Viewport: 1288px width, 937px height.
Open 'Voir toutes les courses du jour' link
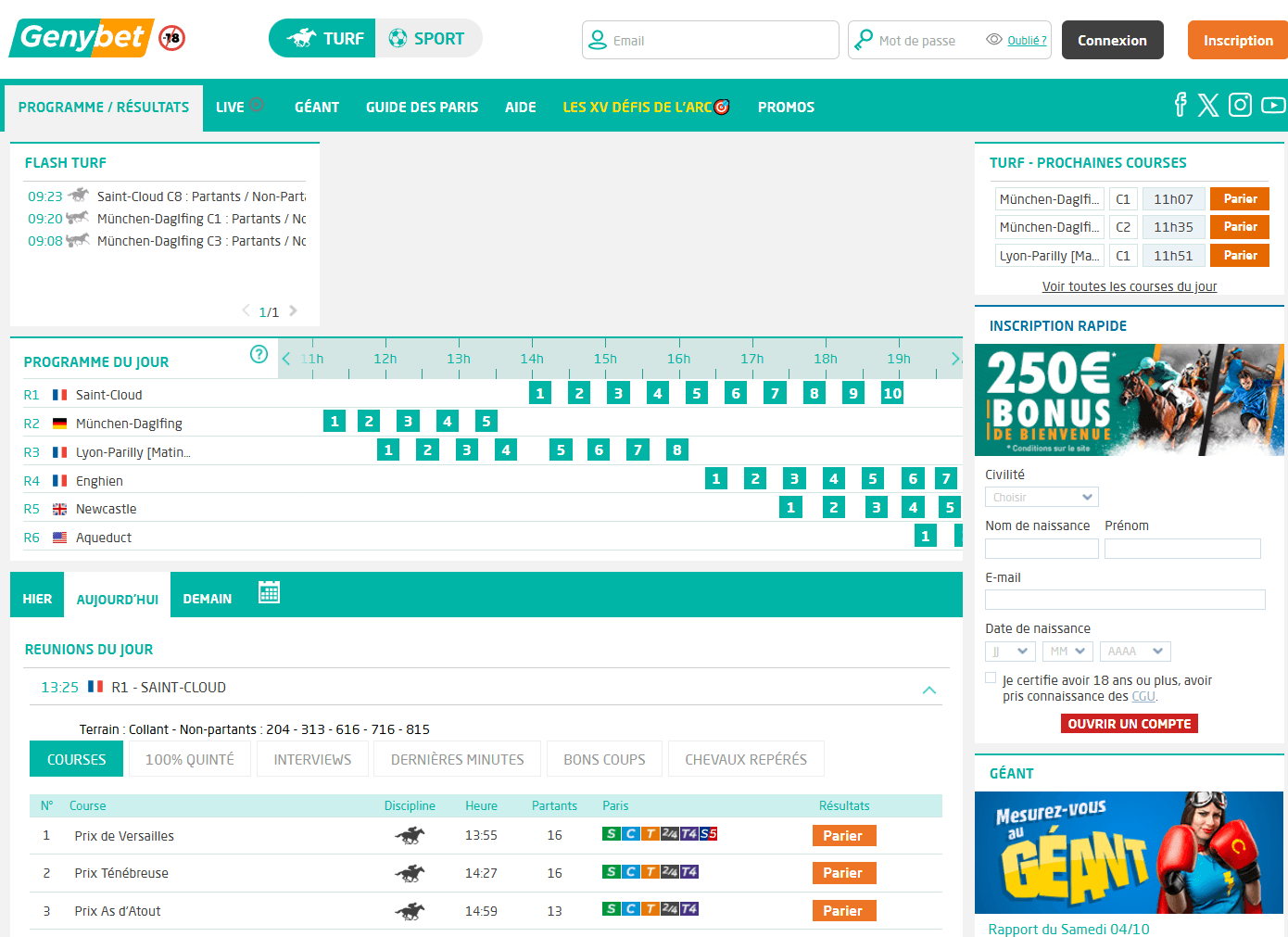tap(1129, 286)
